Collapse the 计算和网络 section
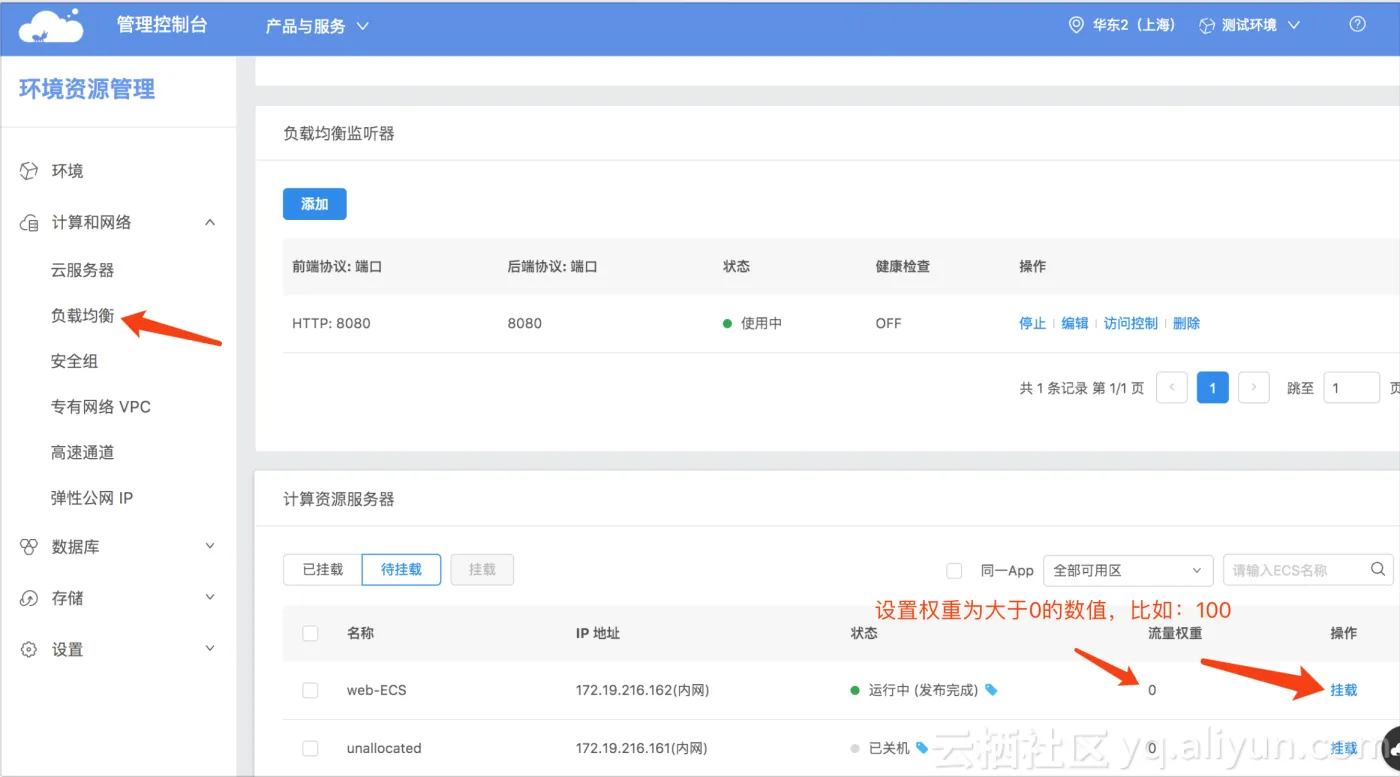This screenshot has width=1400, height=777. pyautogui.click(x=210, y=222)
